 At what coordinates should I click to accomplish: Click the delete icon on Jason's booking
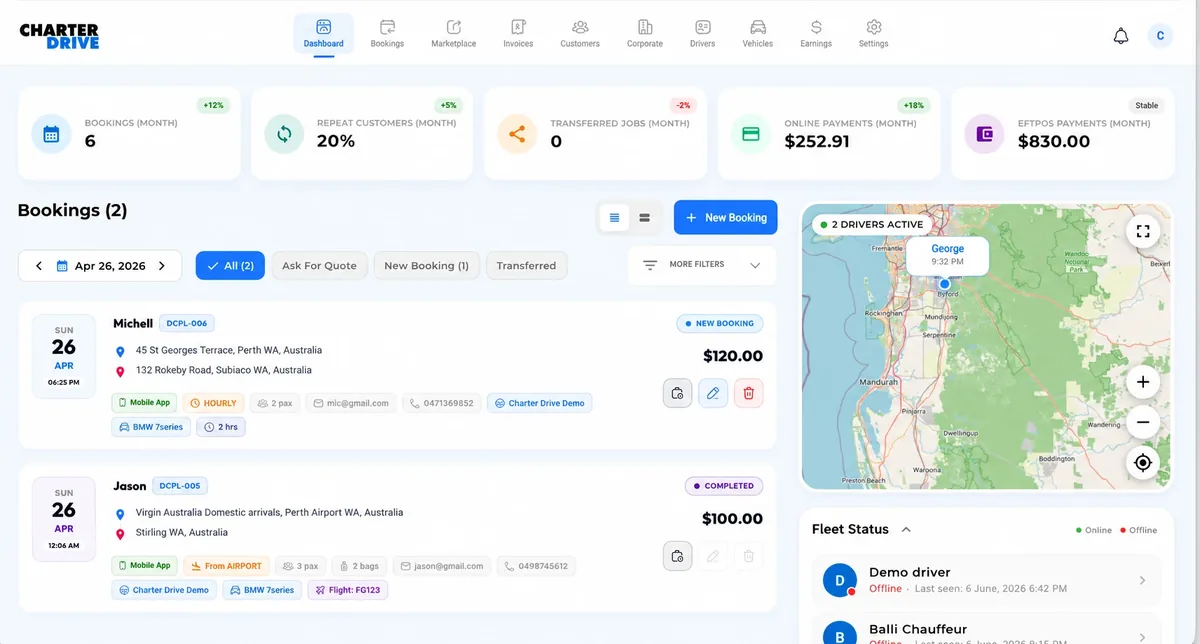(x=748, y=556)
